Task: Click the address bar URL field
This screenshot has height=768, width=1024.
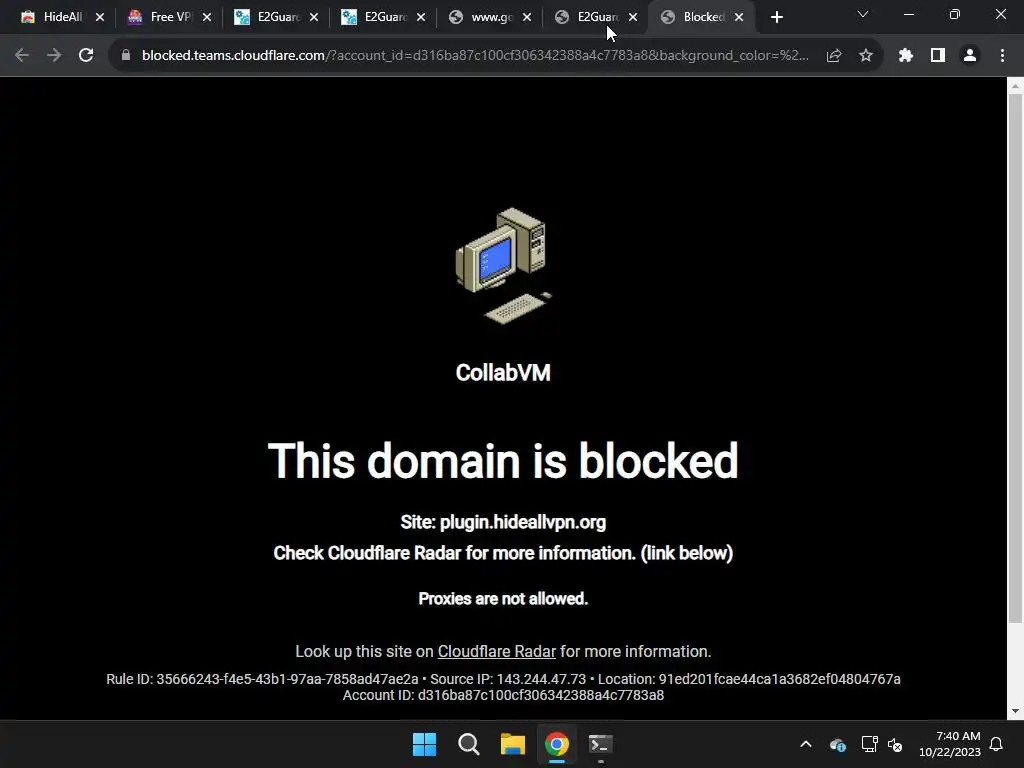Action: [x=475, y=56]
